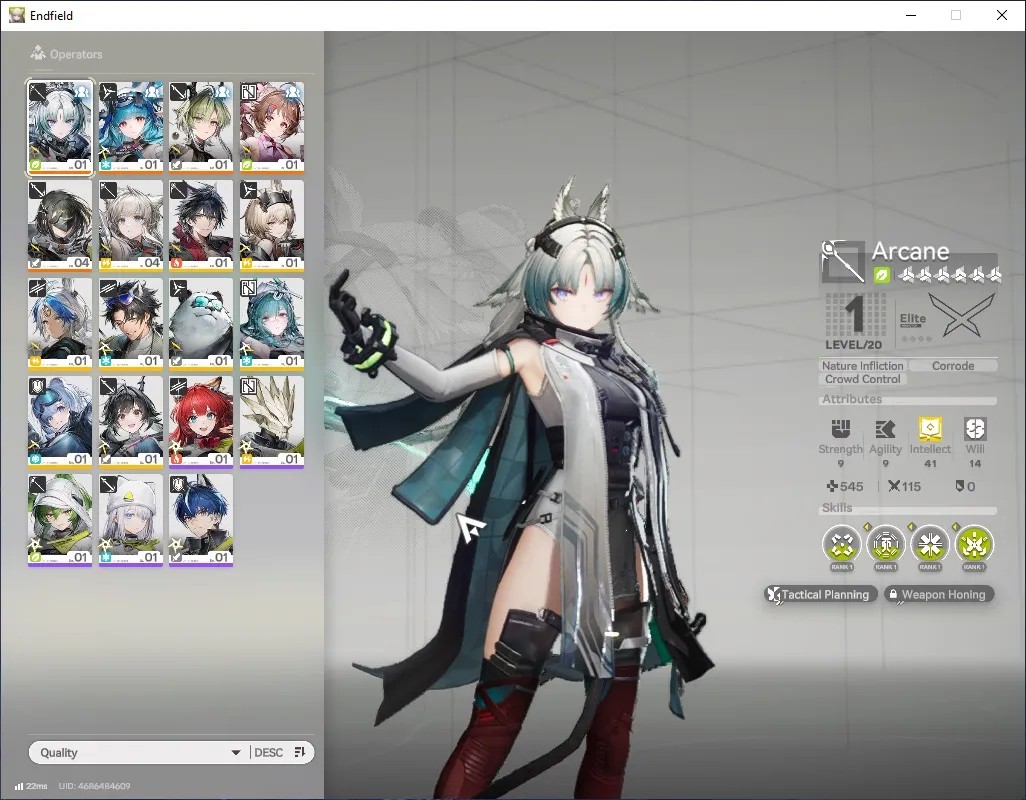The image size is (1026, 800).
Task: Select the dark-skinned silver-blue haired operator
Action: click(x=60, y=324)
